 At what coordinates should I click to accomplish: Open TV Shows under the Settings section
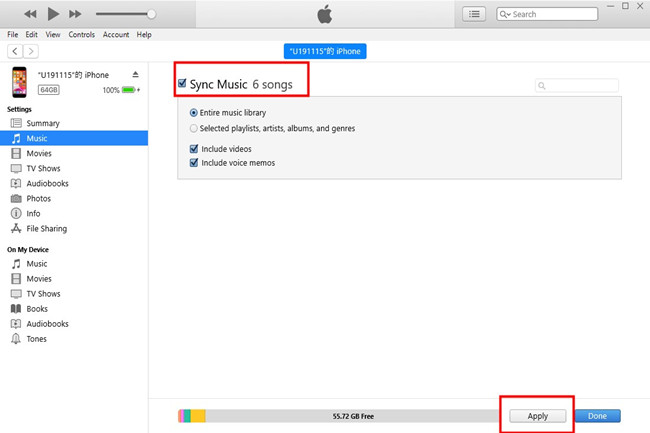[x=74, y=168]
